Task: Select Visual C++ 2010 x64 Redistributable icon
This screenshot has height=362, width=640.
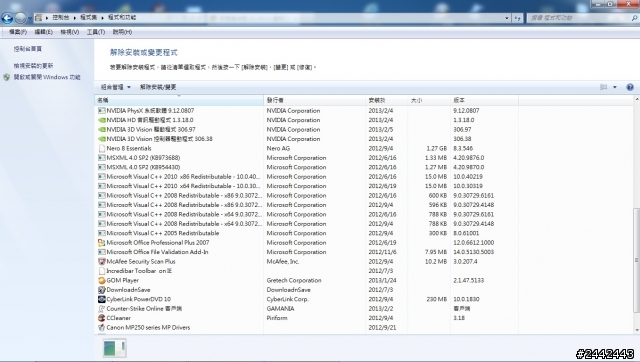Action: [x=102, y=186]
